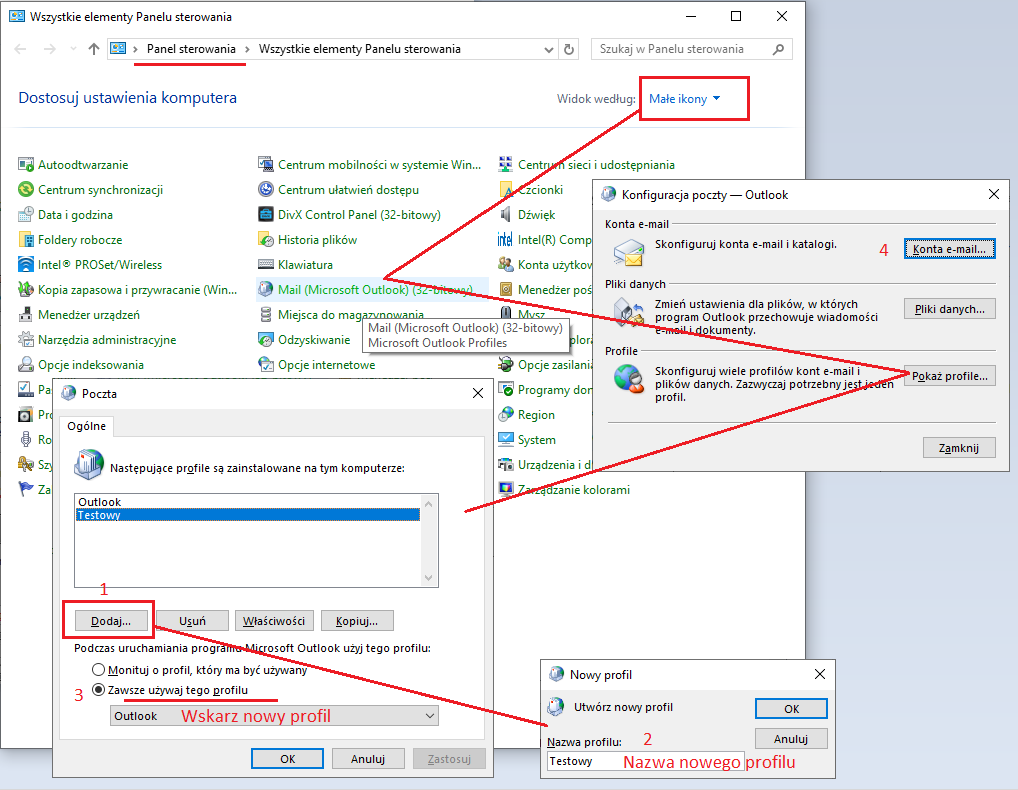Select 'Zawsze używaj tego profilu' radio button
This screenshot has width=1018, height=790.
[x=98, y=689]
